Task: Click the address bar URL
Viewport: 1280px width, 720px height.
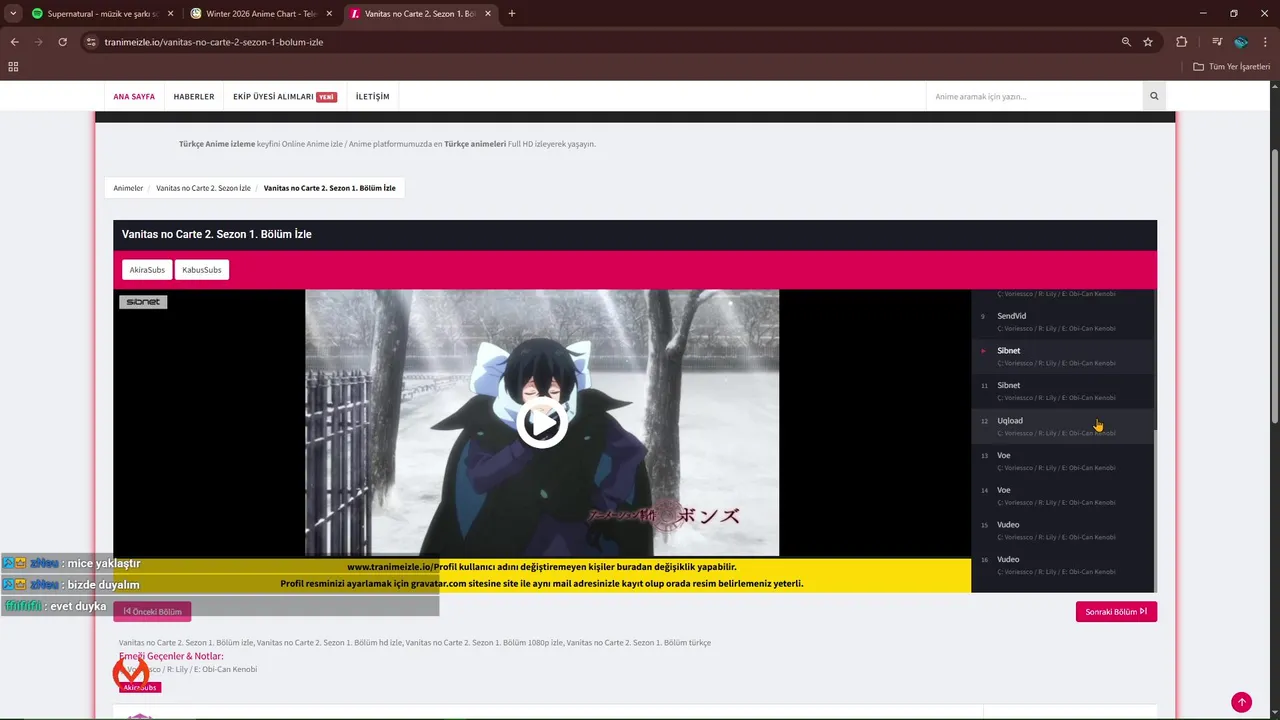Action: click(213, 42)
